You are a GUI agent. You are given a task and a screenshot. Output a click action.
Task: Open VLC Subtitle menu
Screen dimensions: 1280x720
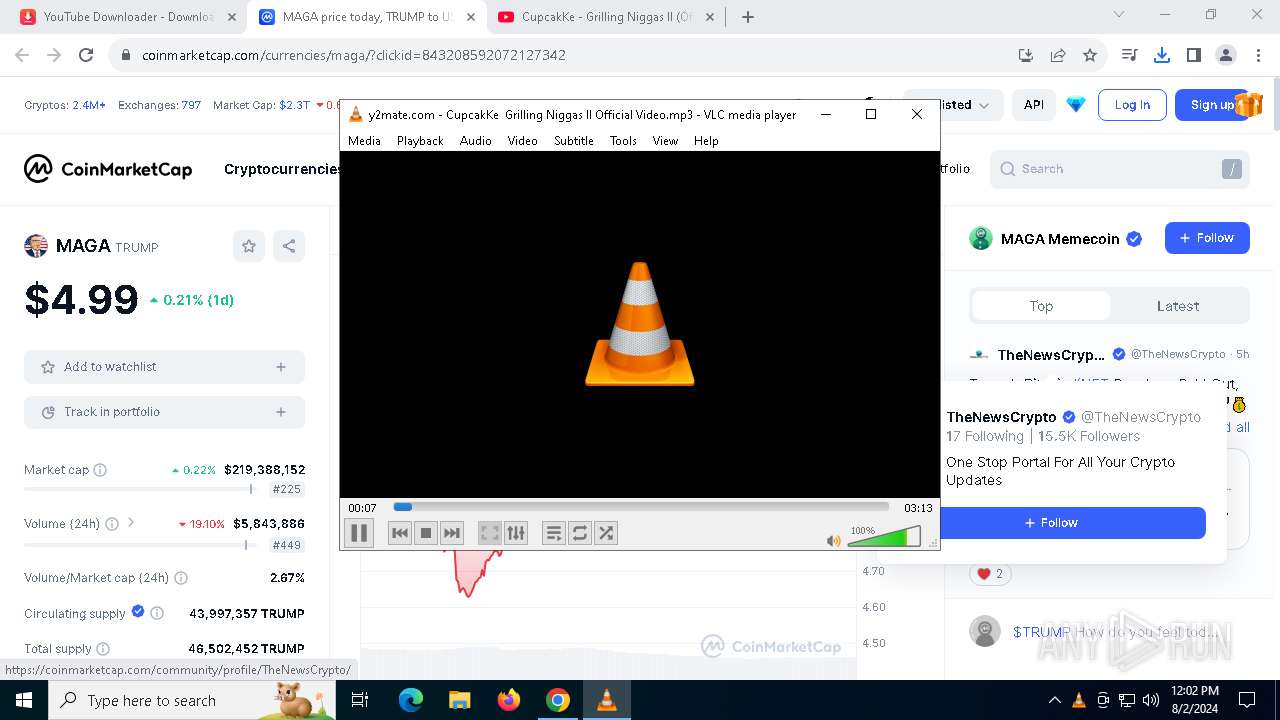click(574, 141)
